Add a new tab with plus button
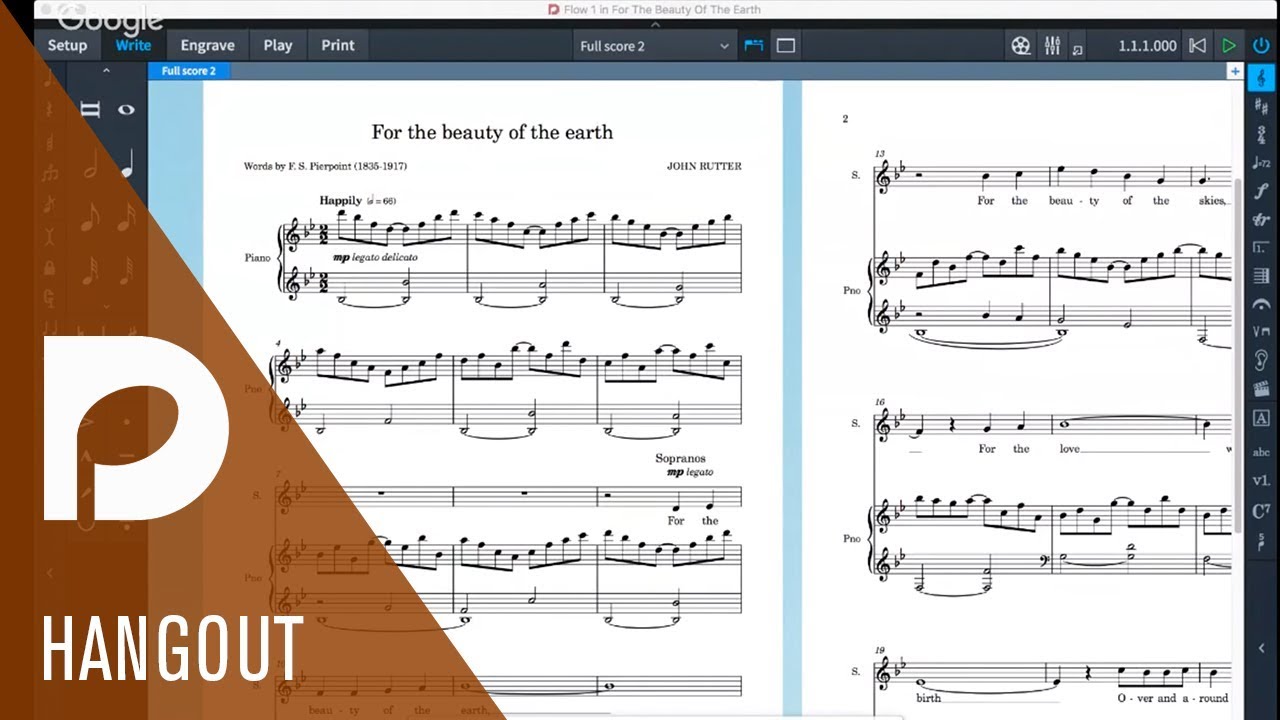Screen dimensions: 1280x720 pyautogui.click(x=1235, y=71)
